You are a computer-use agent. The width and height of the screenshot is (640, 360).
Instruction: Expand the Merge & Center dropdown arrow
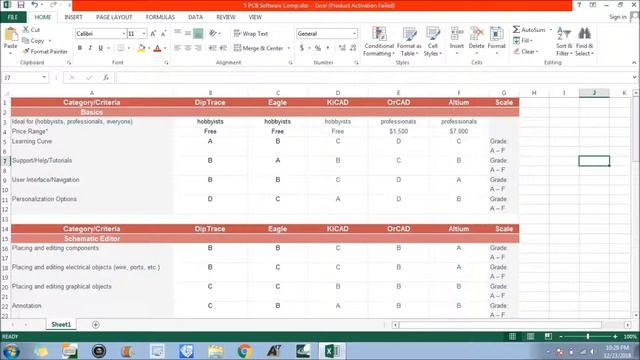[x=289, y=48]
